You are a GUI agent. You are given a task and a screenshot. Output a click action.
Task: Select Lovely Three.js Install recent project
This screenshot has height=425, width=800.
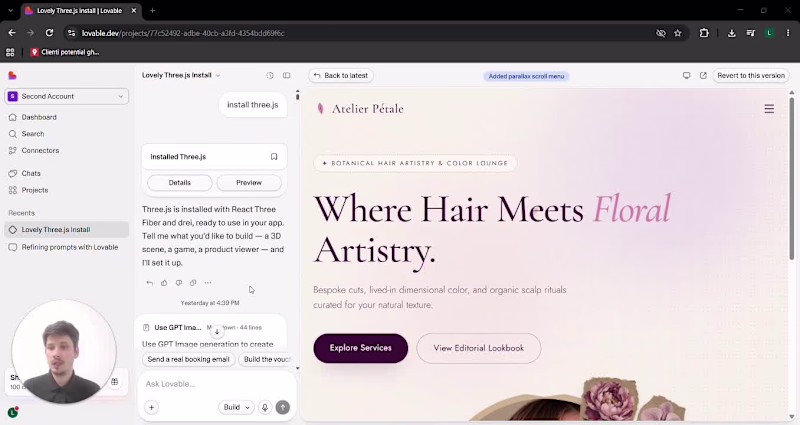point(66,230)
